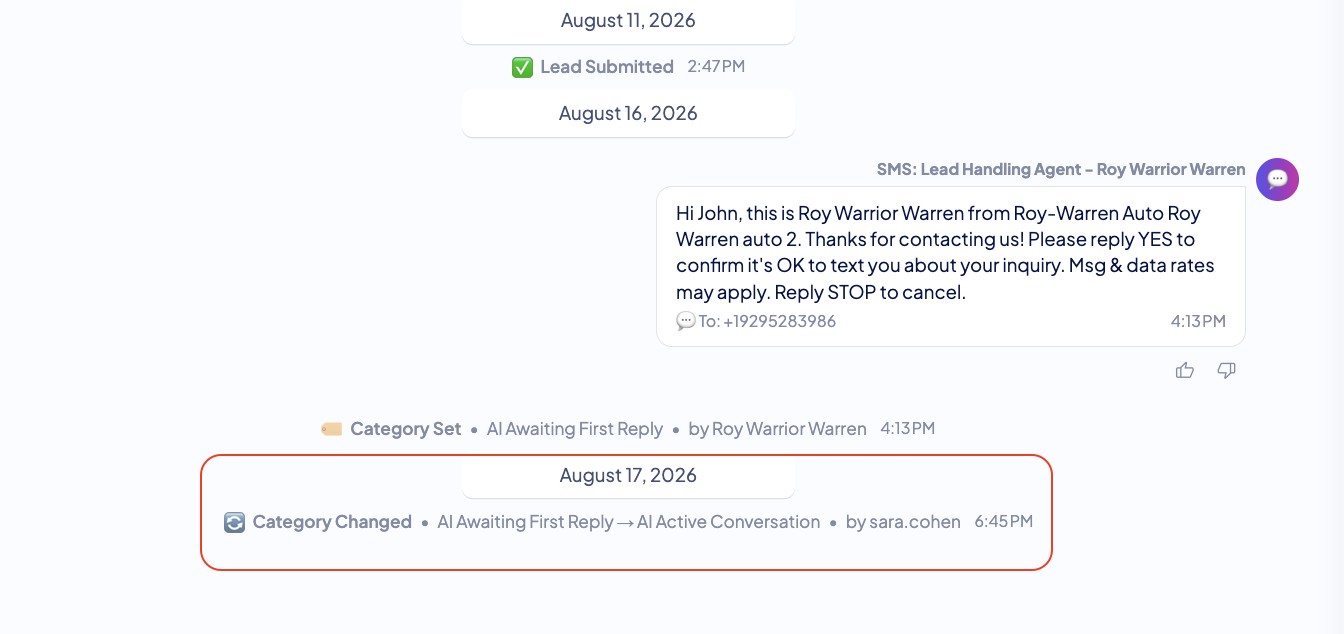1344x634 pixels.
Task: Click the AI Active Conversation transition text
Action: pos(729,522)
